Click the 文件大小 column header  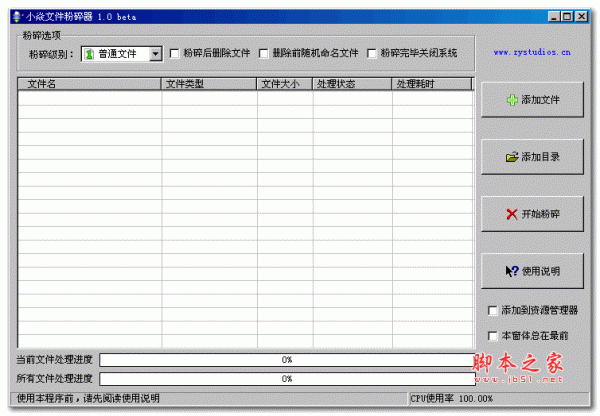click(x=285, y=84)
